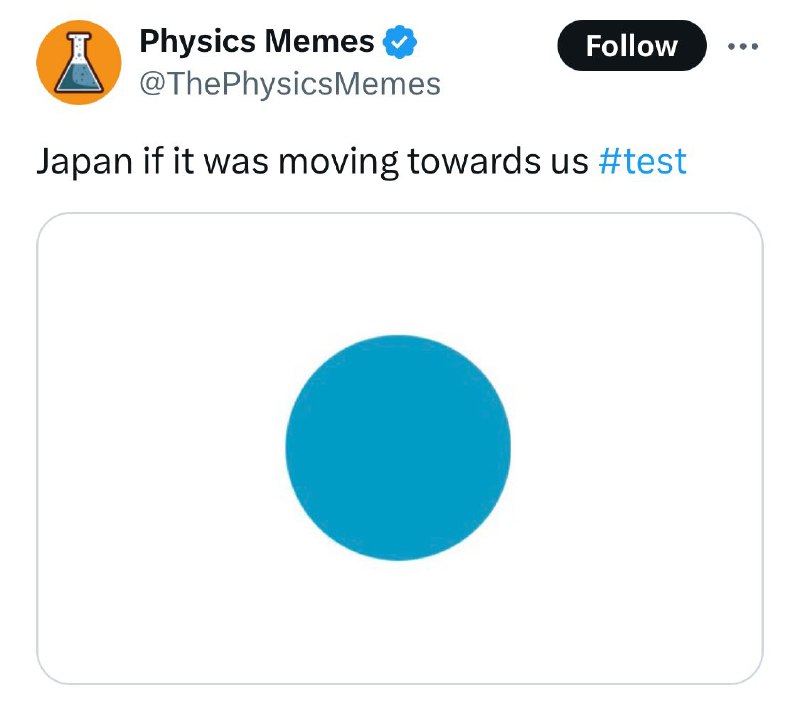Toggle following with the Follow button
The height and width of the screenshot is (708, 800).
click(x=632, y=45)
